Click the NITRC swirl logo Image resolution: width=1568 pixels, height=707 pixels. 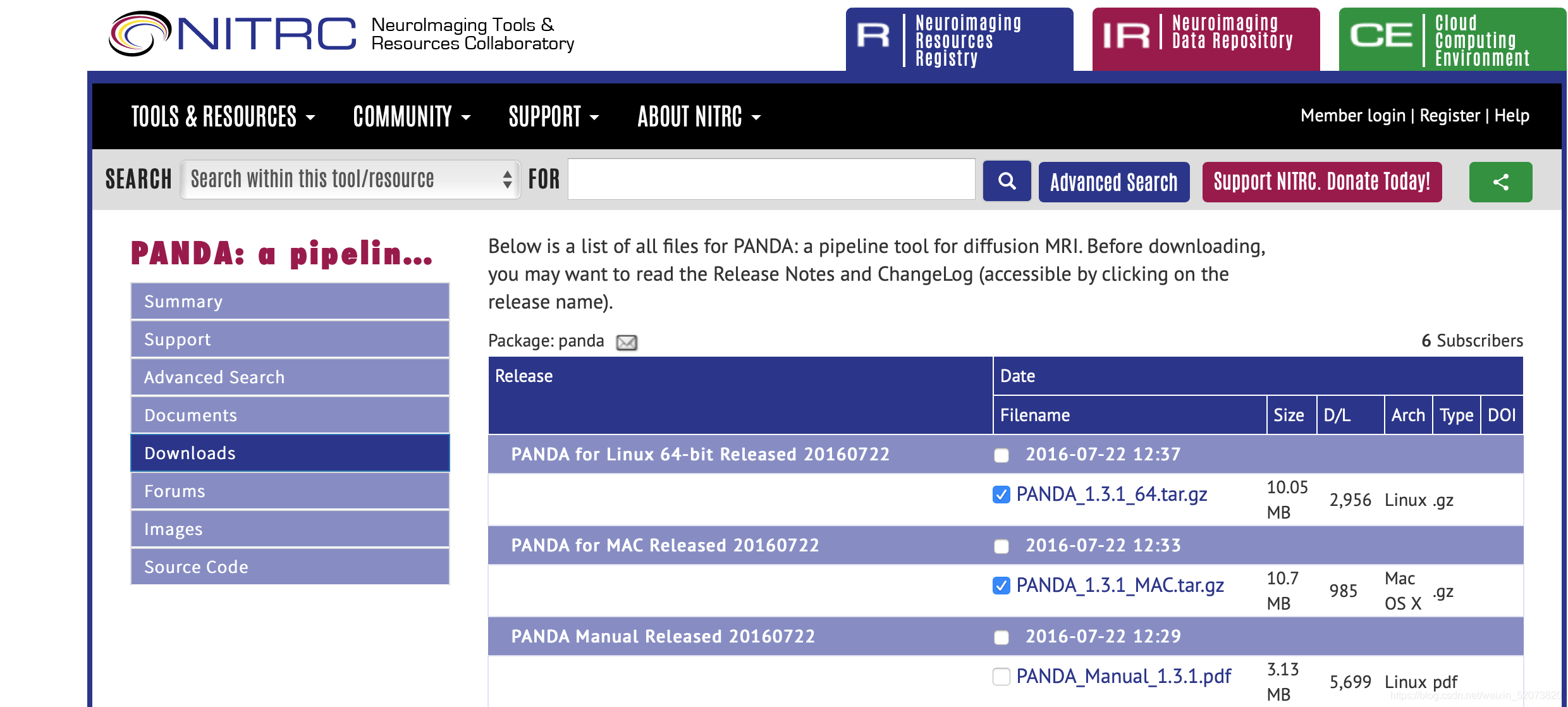point(140,34)
